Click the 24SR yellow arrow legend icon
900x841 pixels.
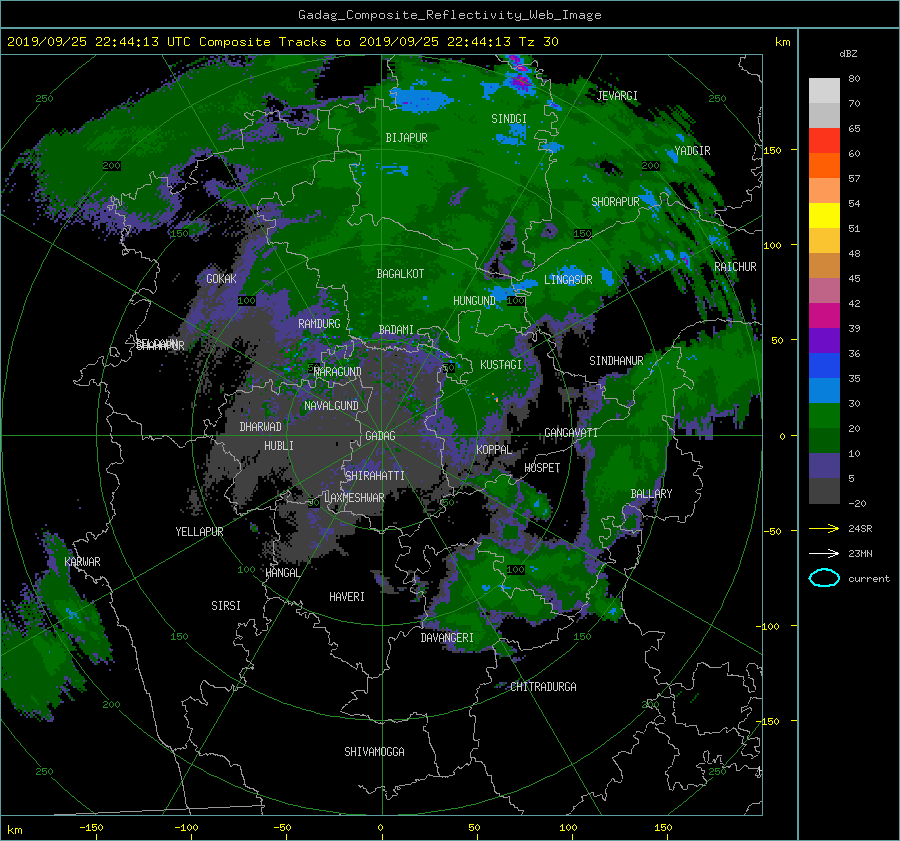click(824, 528)
